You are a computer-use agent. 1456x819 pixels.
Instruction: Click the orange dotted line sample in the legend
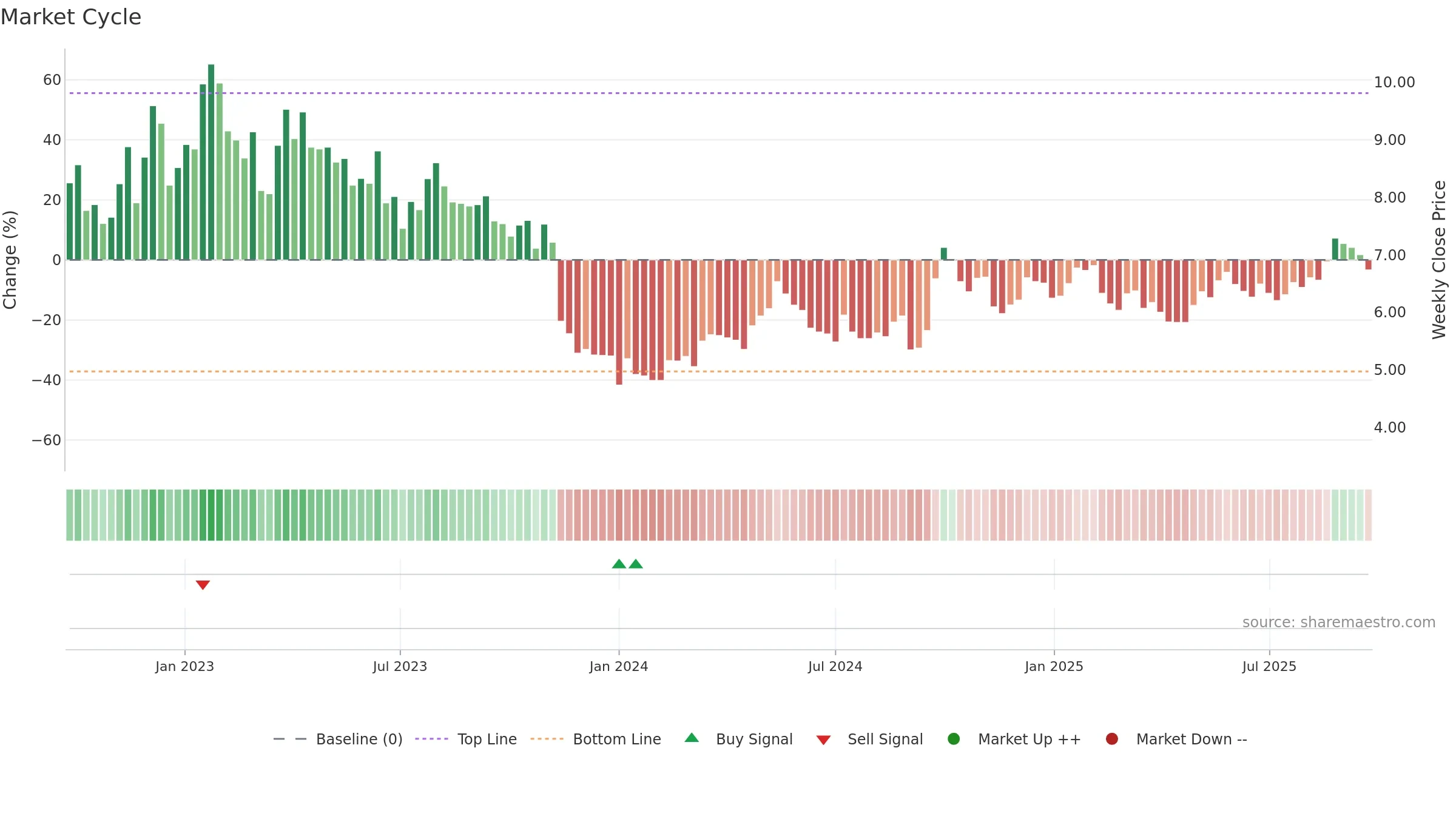[x=547, y=739]
